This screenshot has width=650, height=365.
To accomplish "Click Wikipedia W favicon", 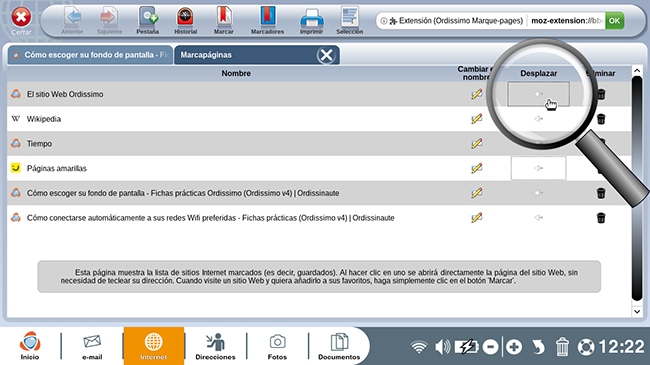I will point(16,119).
